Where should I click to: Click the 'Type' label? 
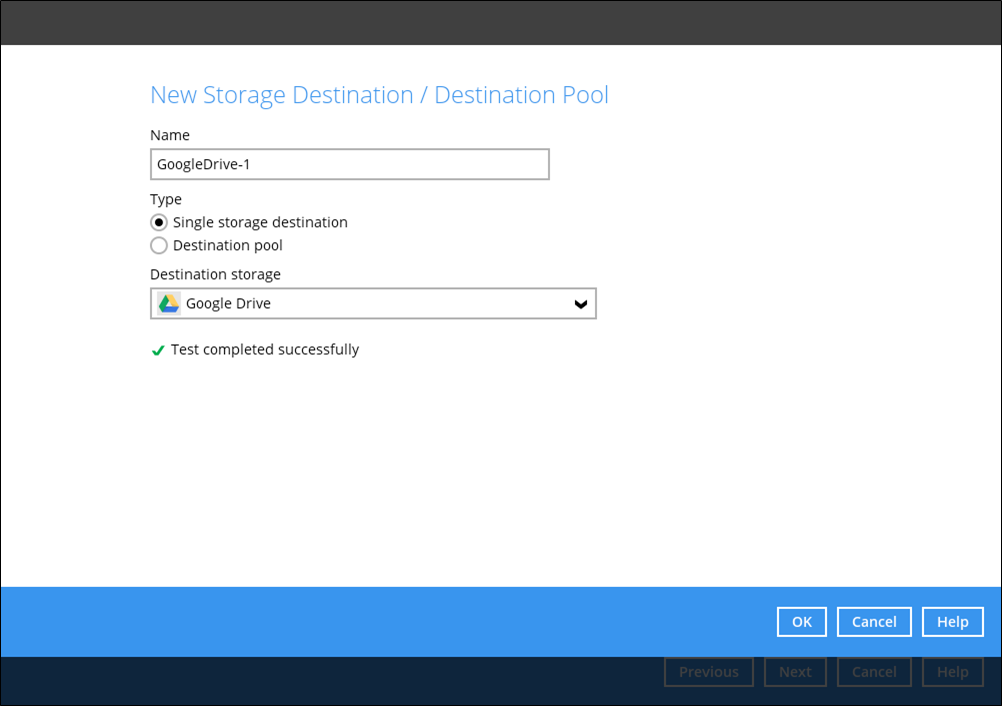point(166,199)
